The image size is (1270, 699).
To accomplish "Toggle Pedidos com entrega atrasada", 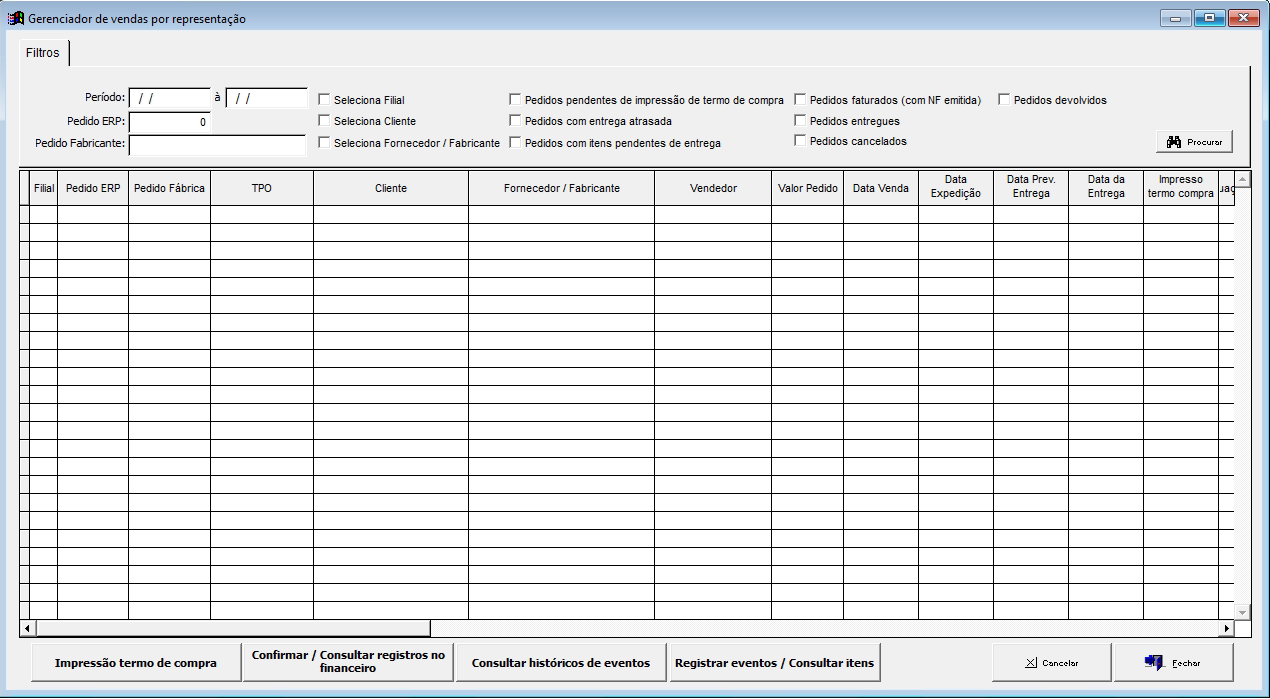I will tap(515, 121).
